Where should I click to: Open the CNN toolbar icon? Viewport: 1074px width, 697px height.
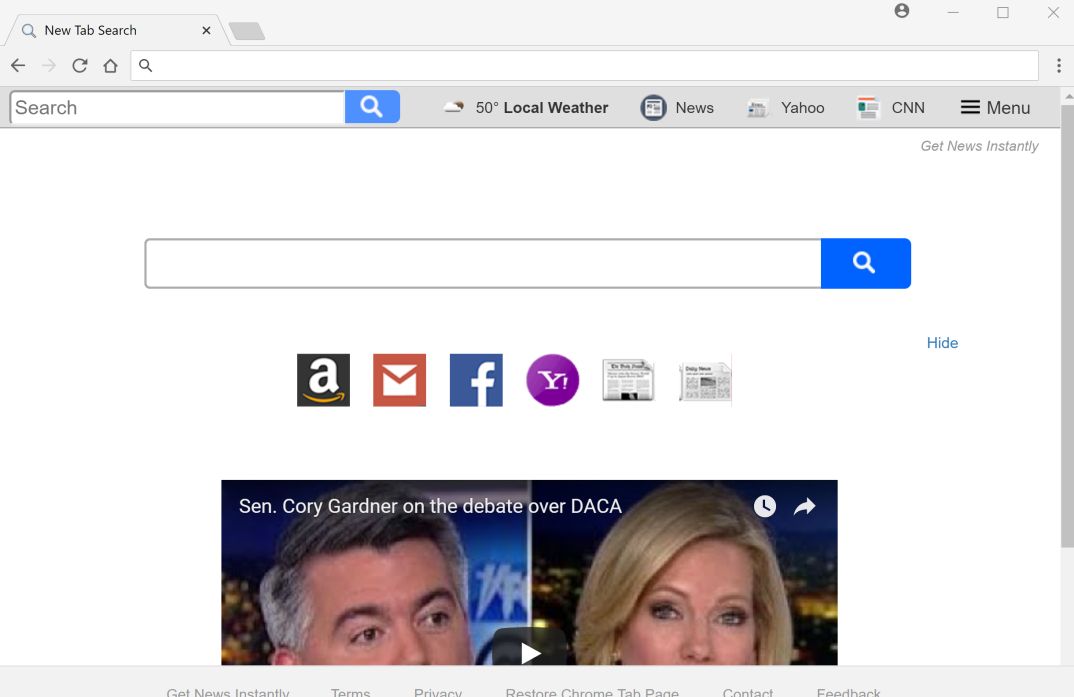click(x=866, y=107)
